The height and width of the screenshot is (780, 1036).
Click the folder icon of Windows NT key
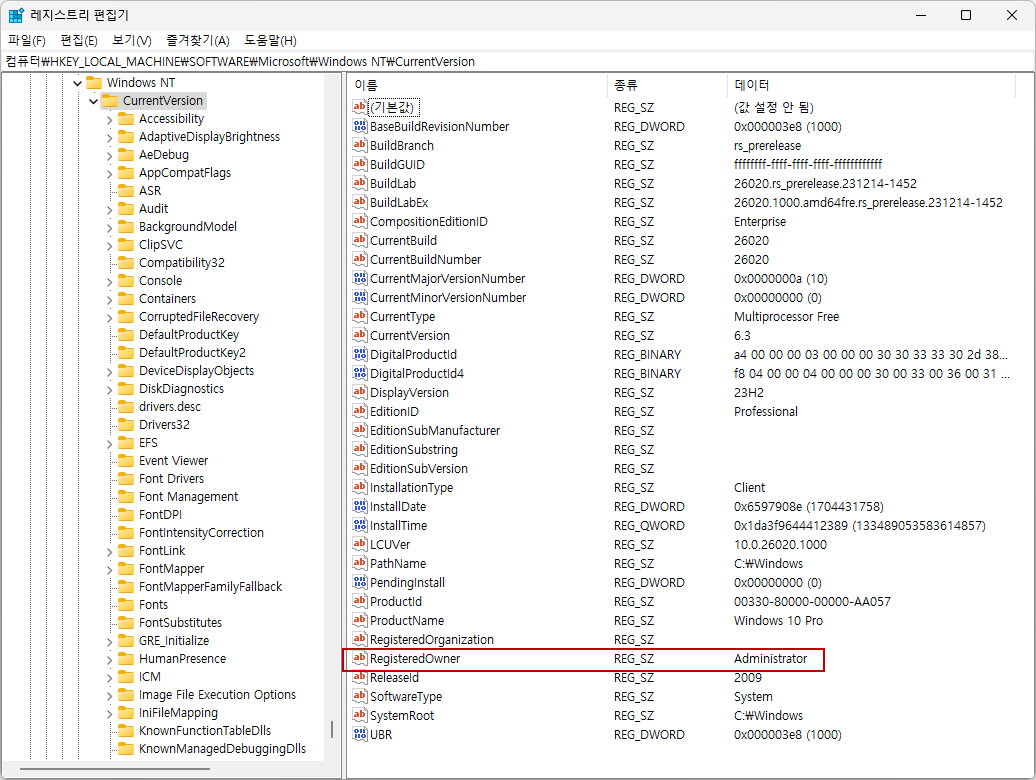[94, 83]
